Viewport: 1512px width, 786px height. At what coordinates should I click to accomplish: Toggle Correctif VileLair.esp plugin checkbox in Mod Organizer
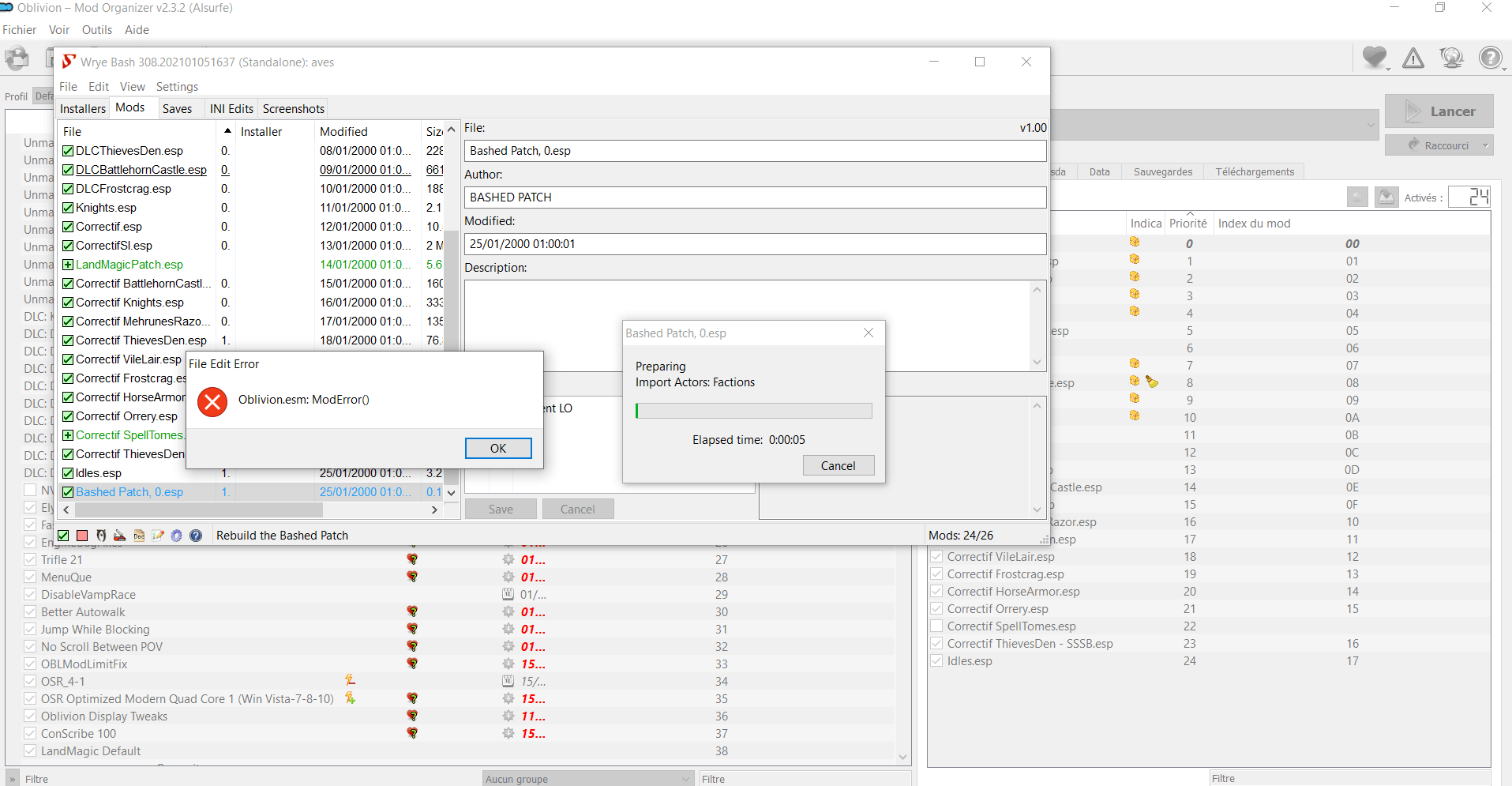point(936,556)
